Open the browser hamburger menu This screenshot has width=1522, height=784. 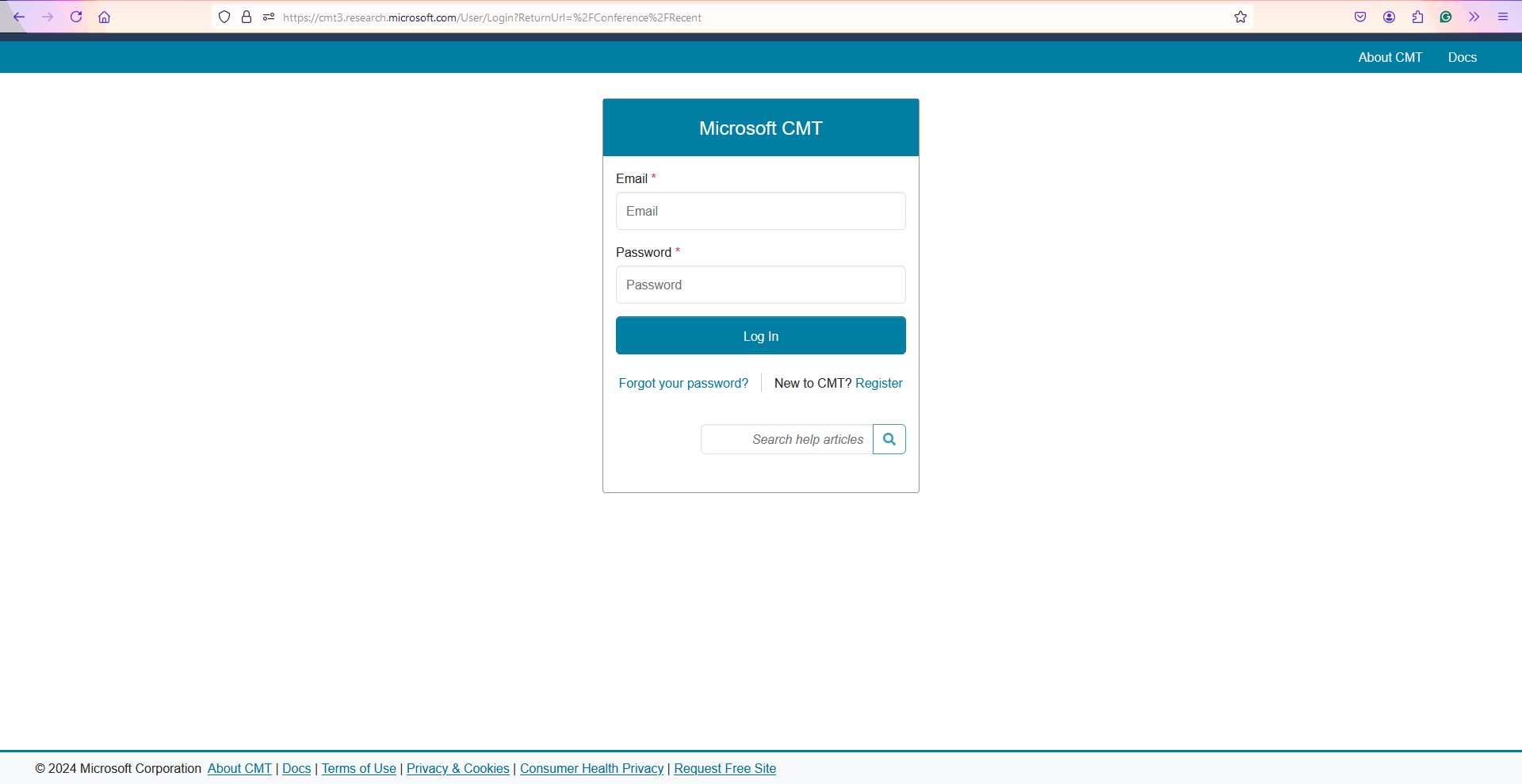(x=1503, y=17)
